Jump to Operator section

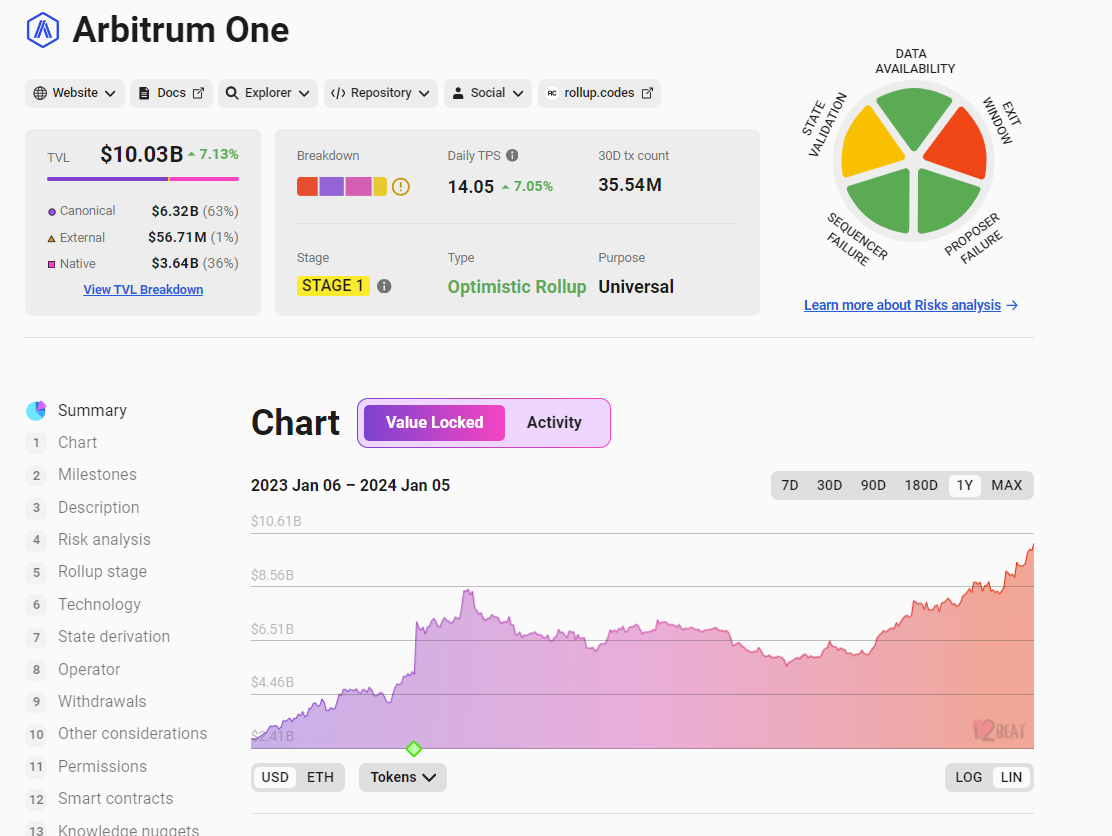(89, 669)
